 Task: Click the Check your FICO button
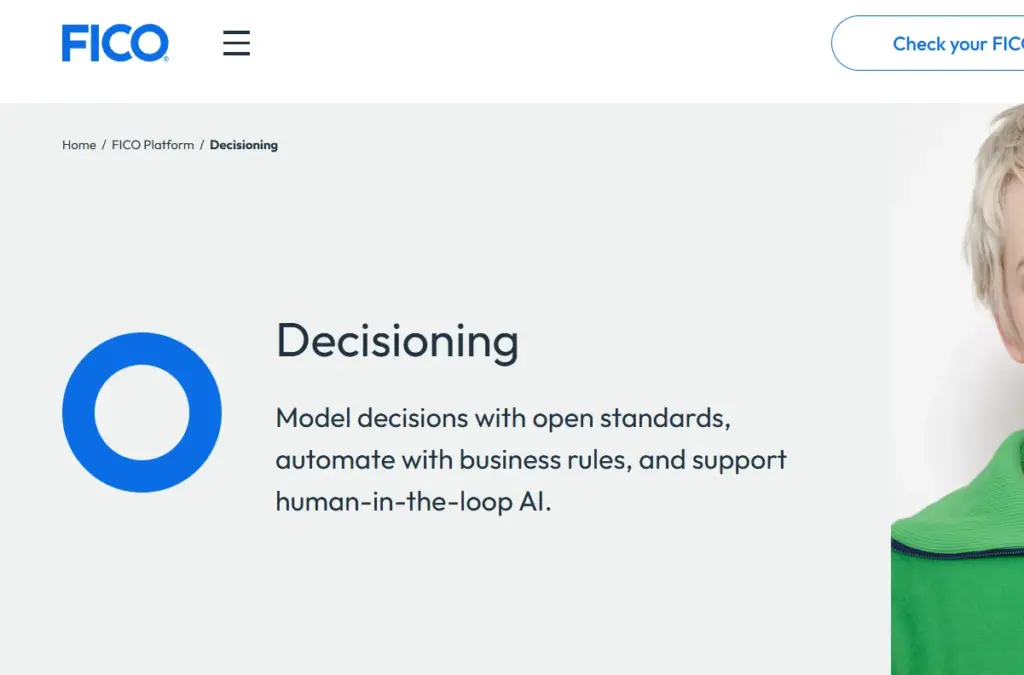928,44
